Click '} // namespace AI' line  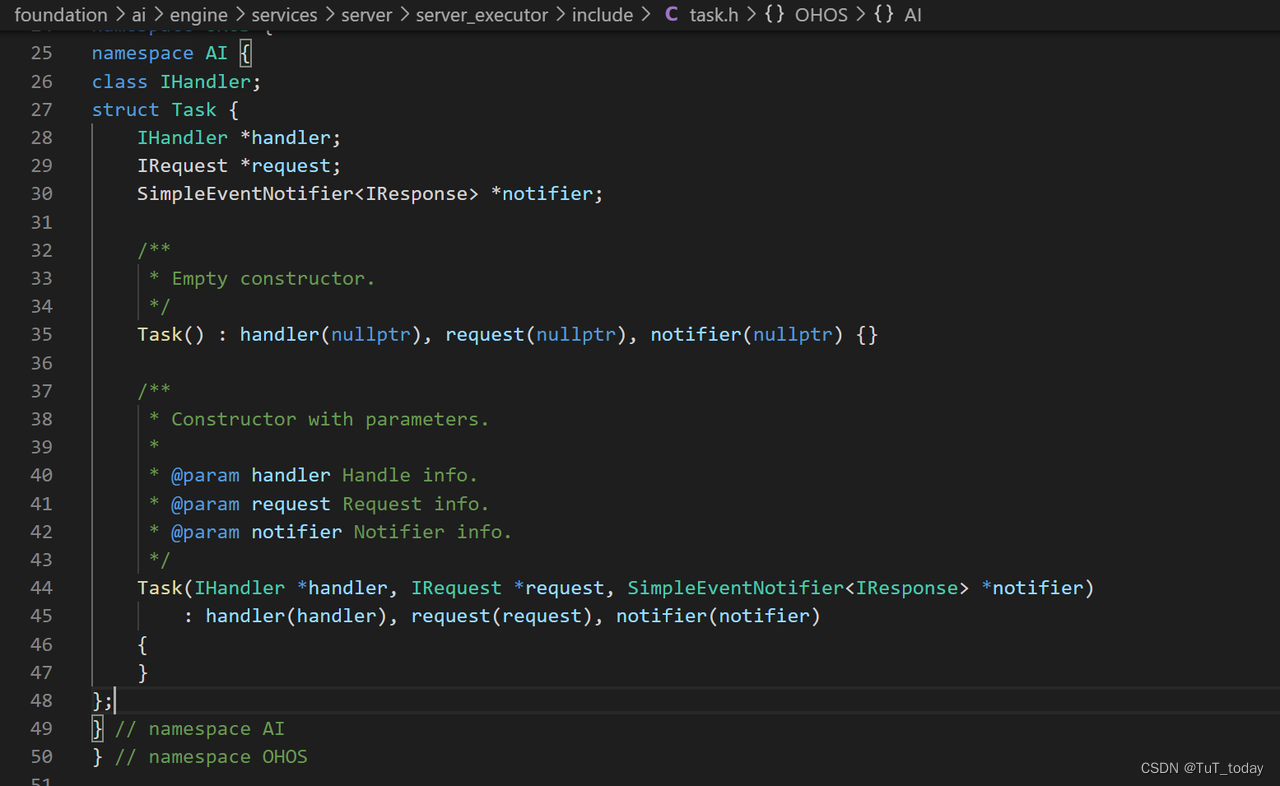point(188,728)
